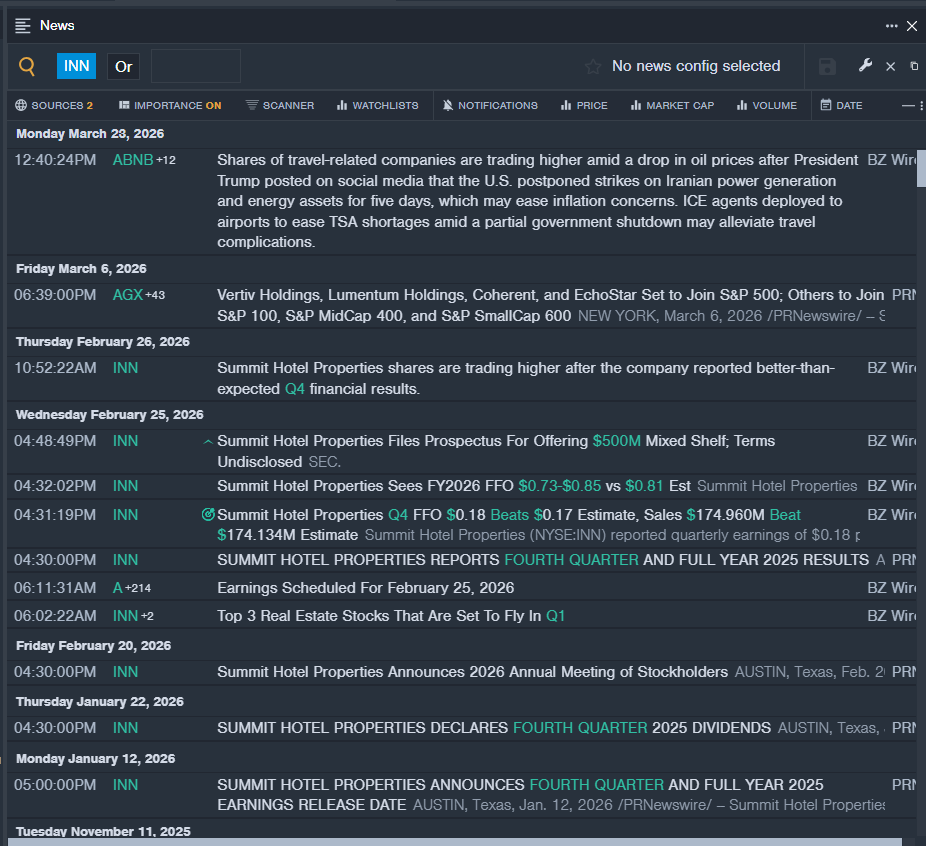
Task: Click the INN ticker tag in search bar
Action: pos(76,66)
